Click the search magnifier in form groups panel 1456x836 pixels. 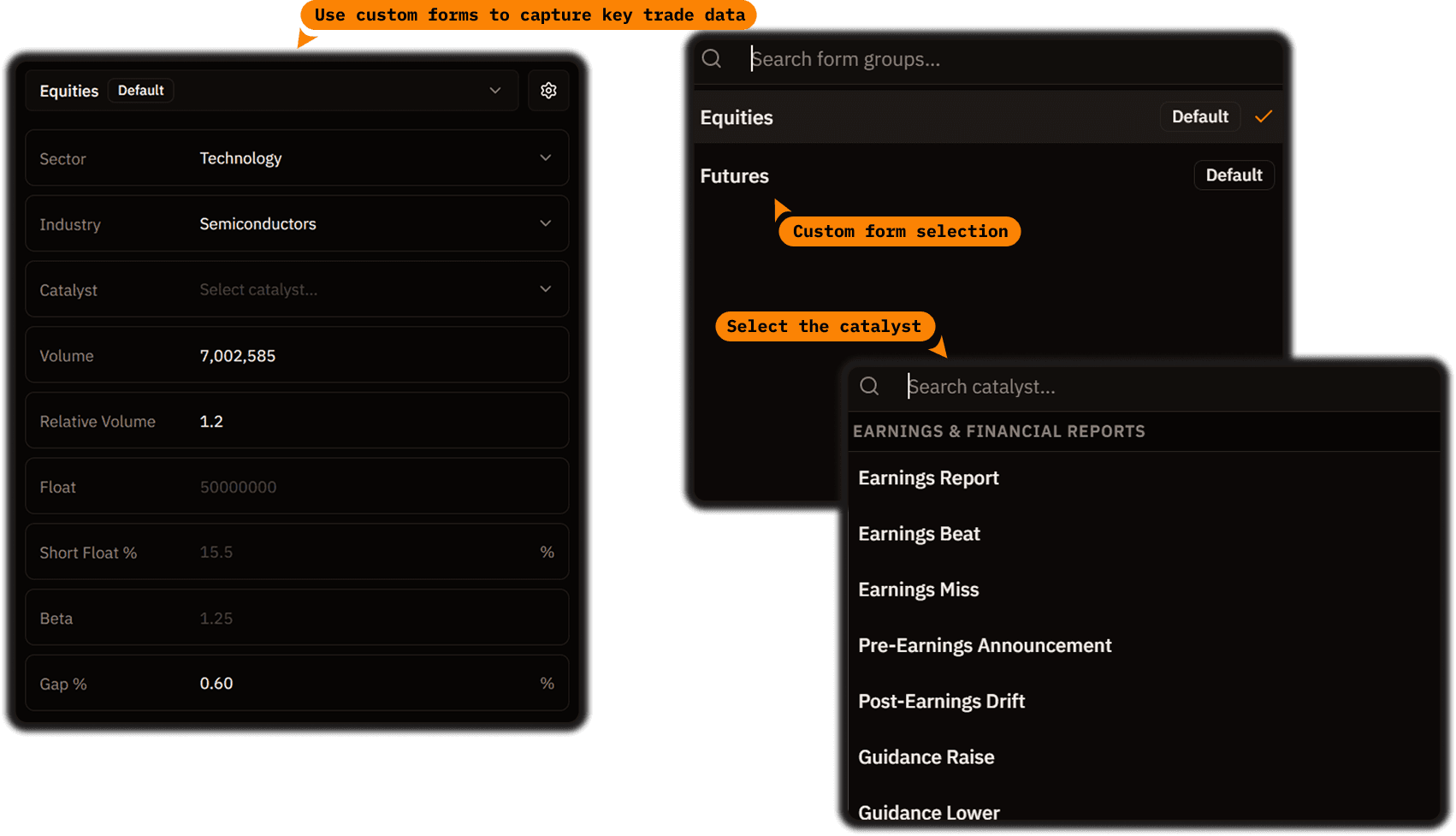click(712, 58)
